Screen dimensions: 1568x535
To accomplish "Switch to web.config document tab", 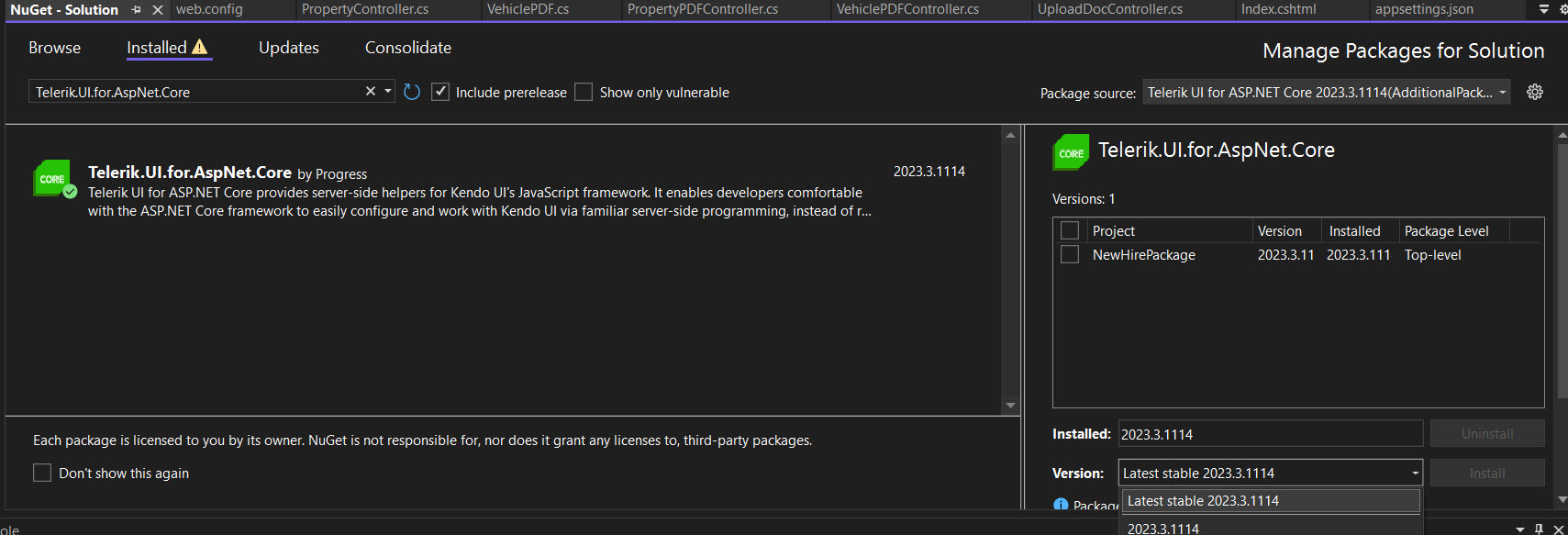I will point(209,9).
